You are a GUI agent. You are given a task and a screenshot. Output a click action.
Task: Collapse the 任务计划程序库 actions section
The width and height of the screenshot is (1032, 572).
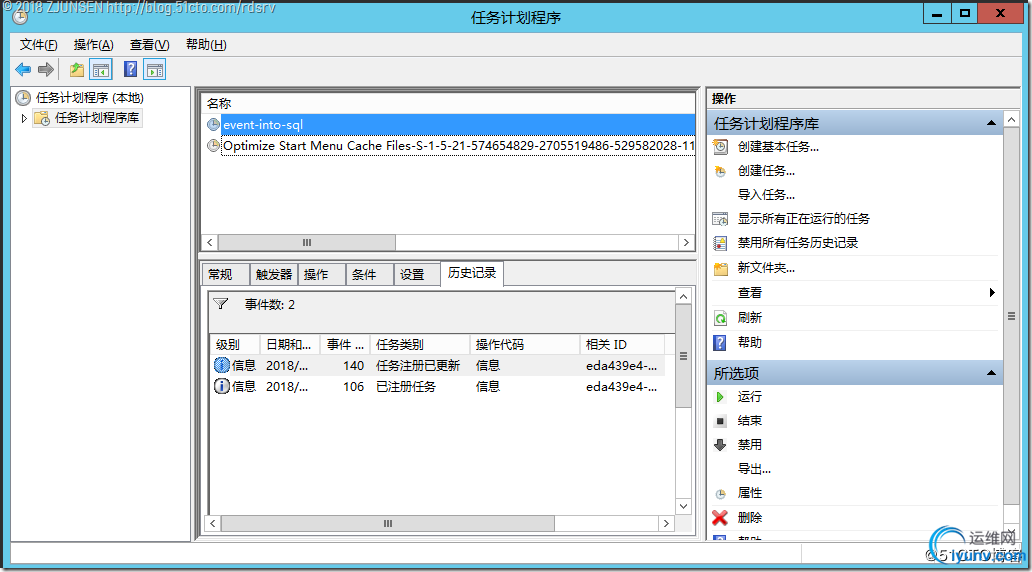[991, 123]
